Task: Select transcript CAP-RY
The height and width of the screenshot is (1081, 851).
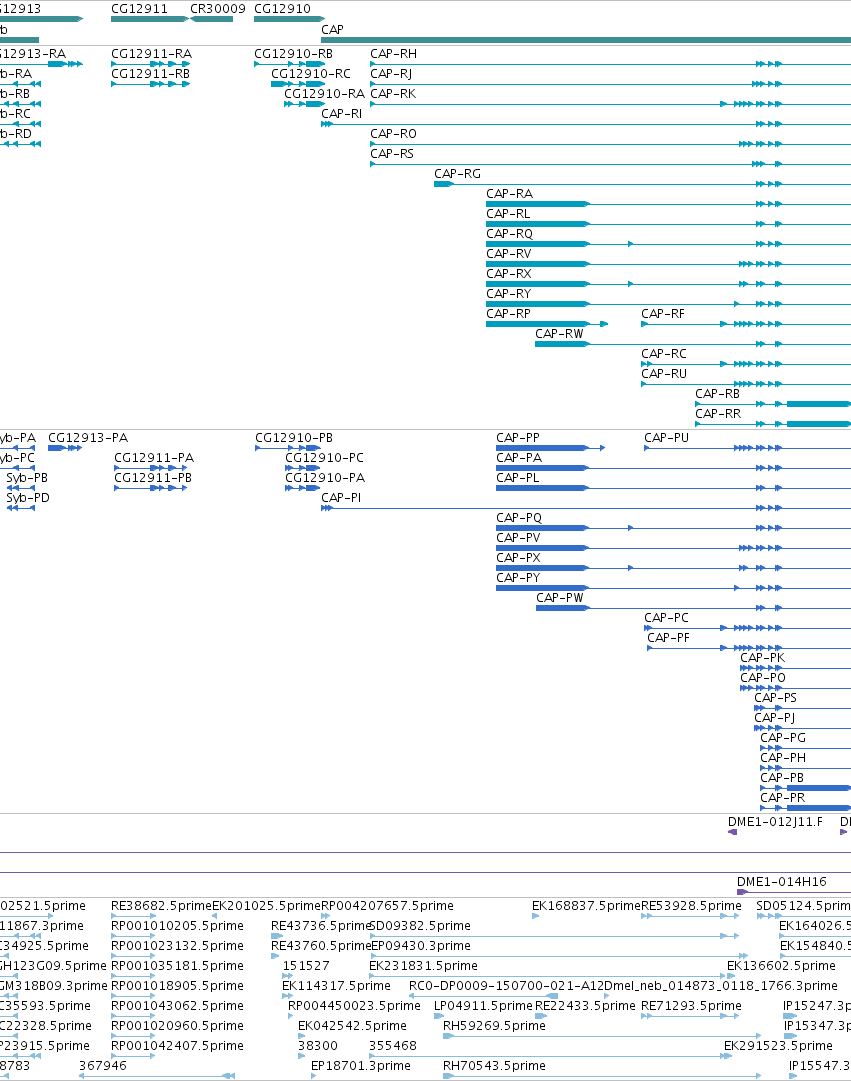Action: pyautogui.click(x=508, y=294)
